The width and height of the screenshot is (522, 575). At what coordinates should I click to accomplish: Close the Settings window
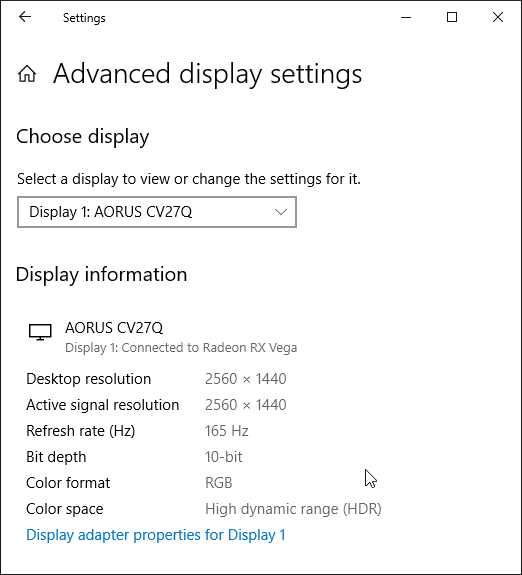498,17
